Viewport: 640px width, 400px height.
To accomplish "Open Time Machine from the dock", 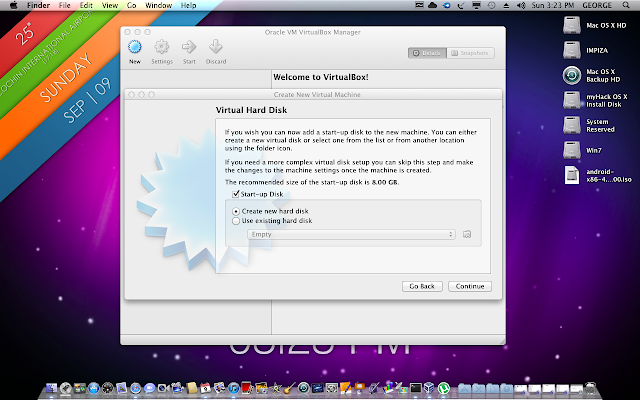I will click(304, 388).
